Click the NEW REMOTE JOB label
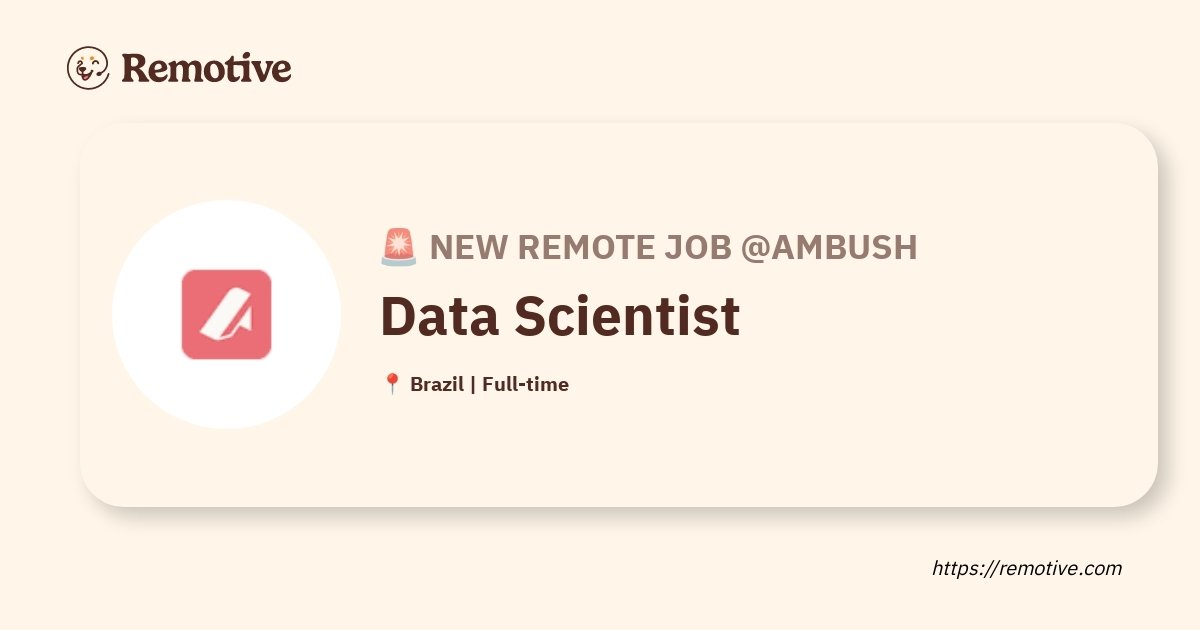Image resolution: width=1200 pixels, height=630 pixels. pos(580,247)
